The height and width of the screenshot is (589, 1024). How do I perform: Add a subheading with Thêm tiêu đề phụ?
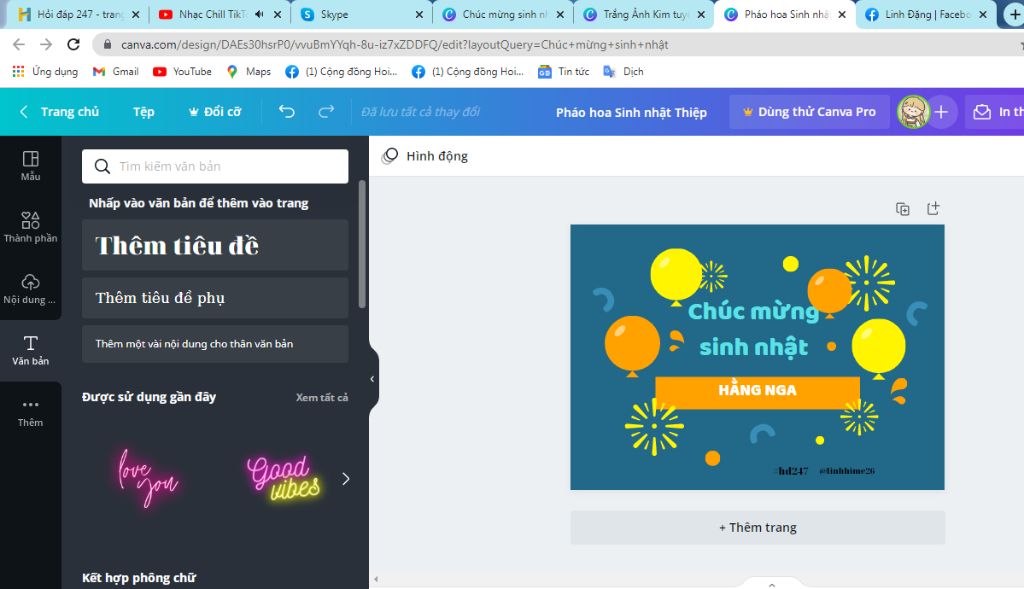[x=215, y=298]
